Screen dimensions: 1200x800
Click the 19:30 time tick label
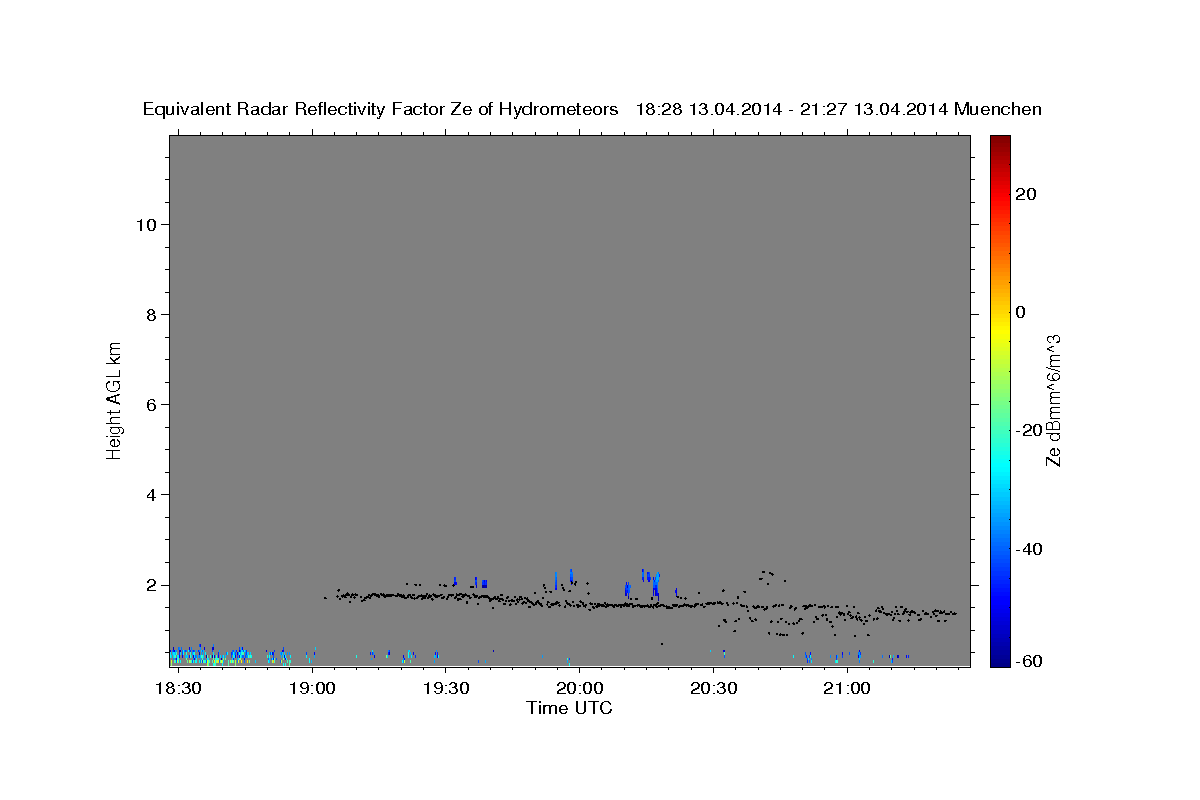point(446,689)
